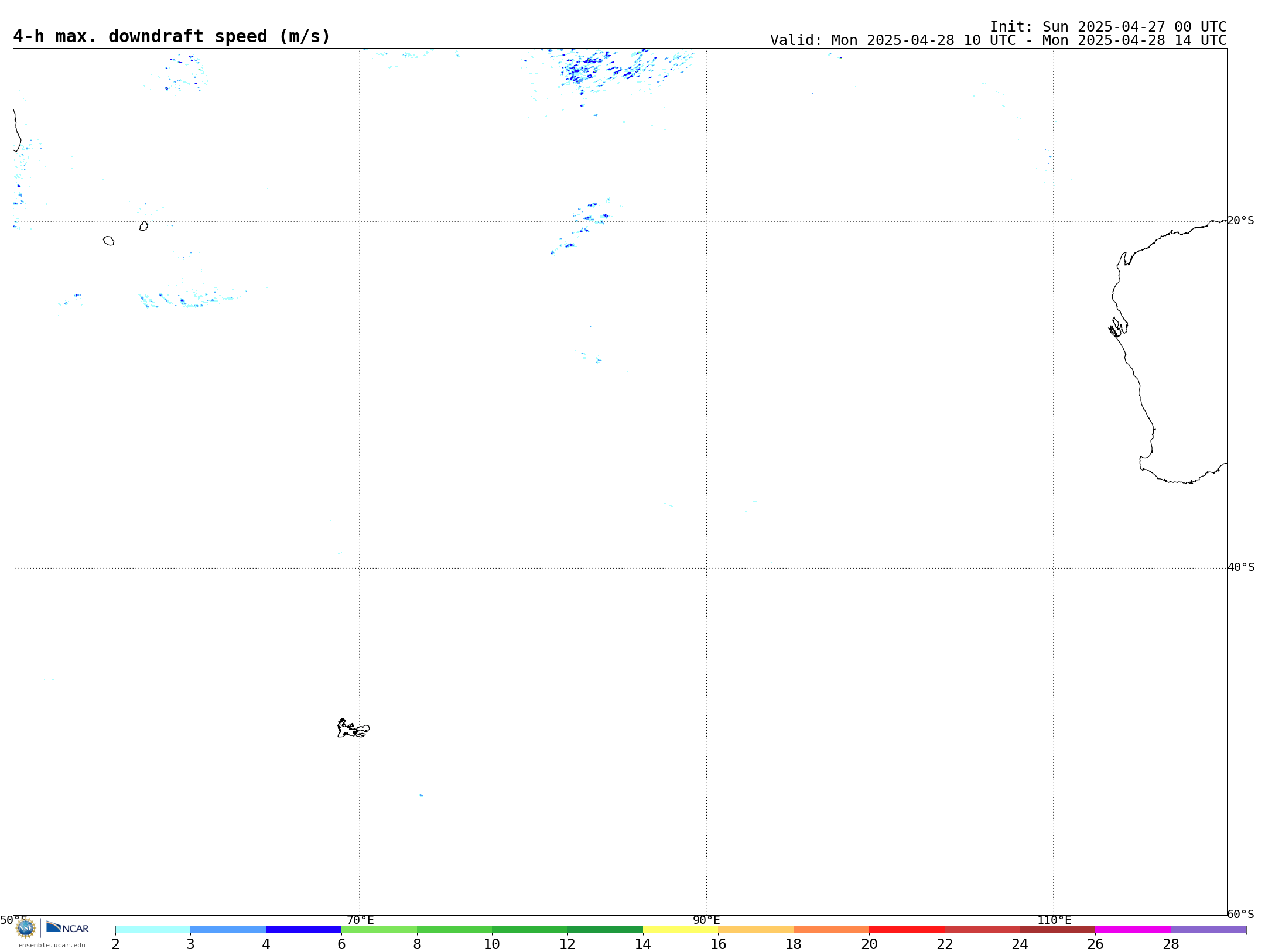Click the dark blue 4-6 colorbar swatch
The width and height of the screenshot is (1265, 952).
[304, 930]
